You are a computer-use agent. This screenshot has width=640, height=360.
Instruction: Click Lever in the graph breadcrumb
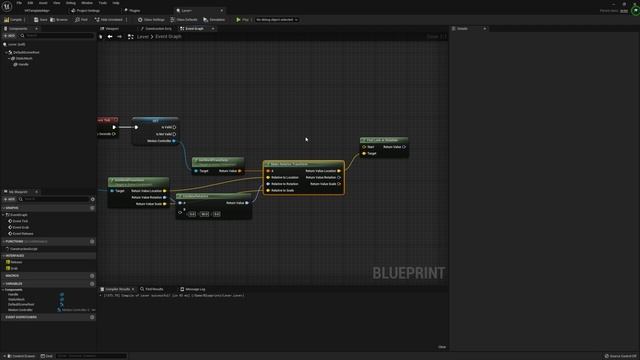[142, 37]
